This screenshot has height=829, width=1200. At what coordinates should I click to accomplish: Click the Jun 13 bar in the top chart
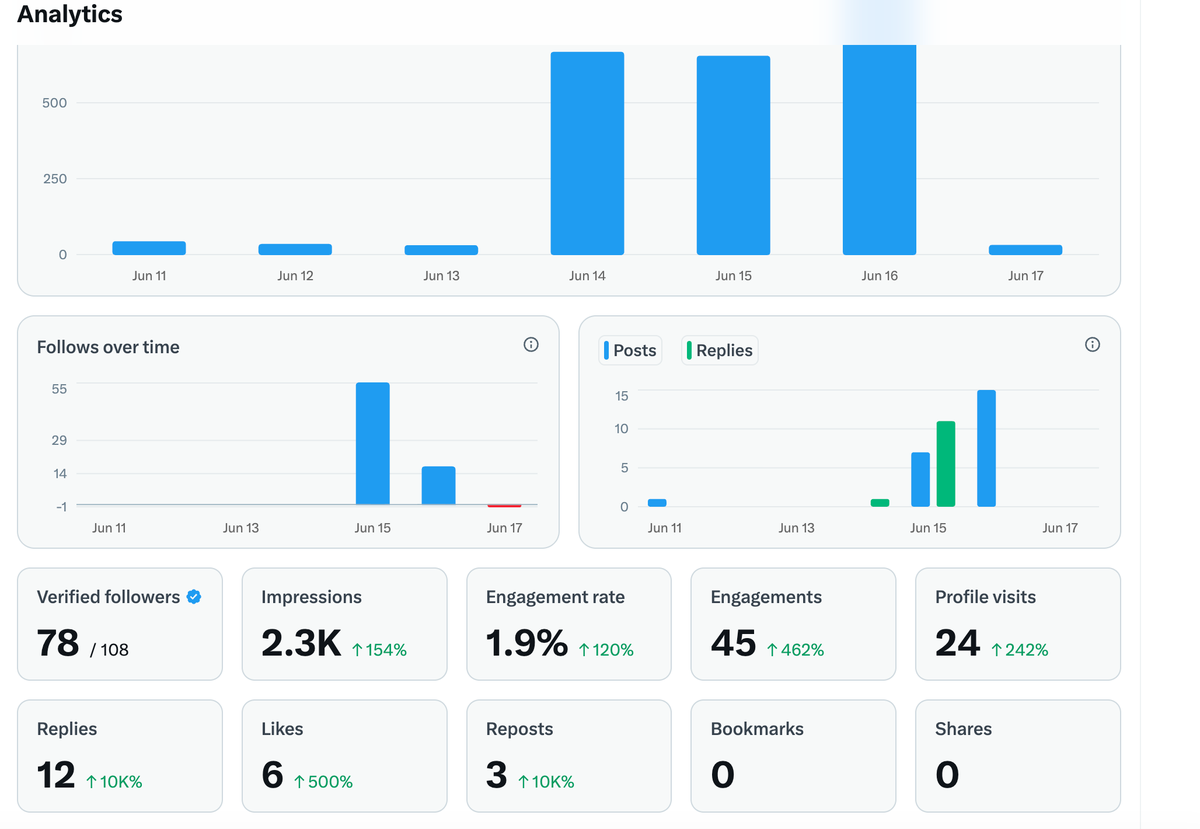click(441, 250)
